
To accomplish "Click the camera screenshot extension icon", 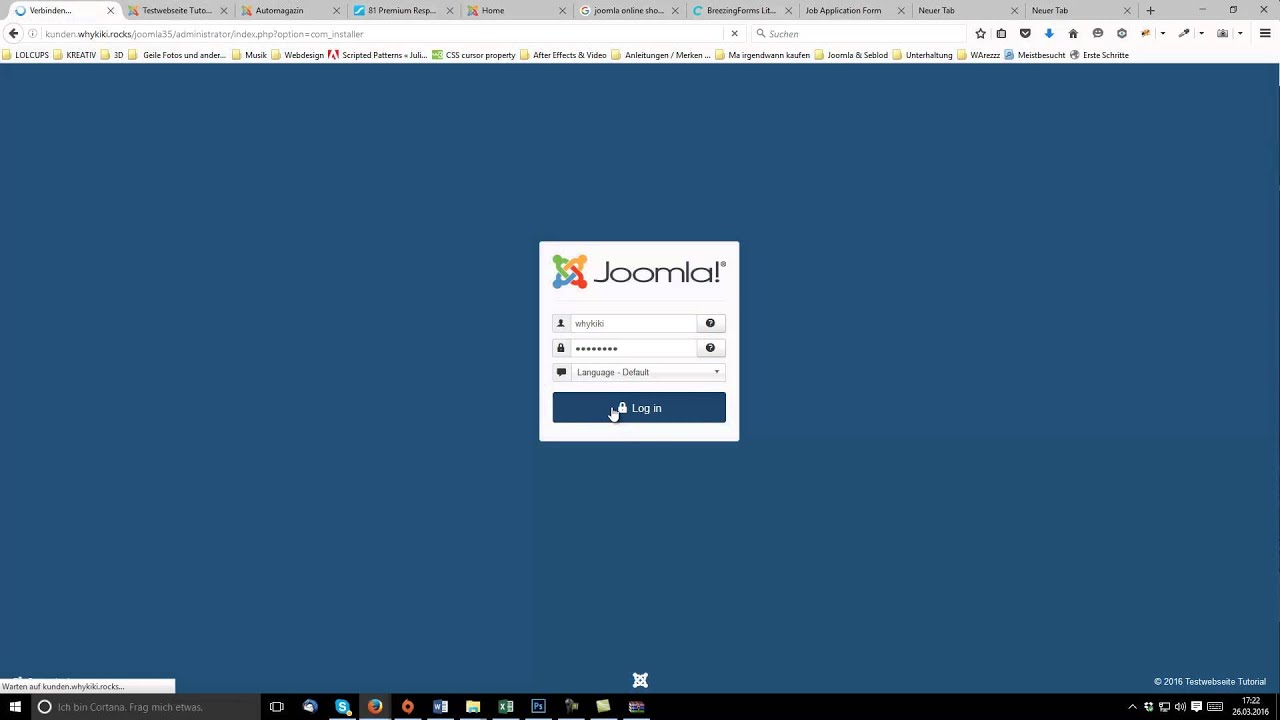I will [x=1222, y=33].
